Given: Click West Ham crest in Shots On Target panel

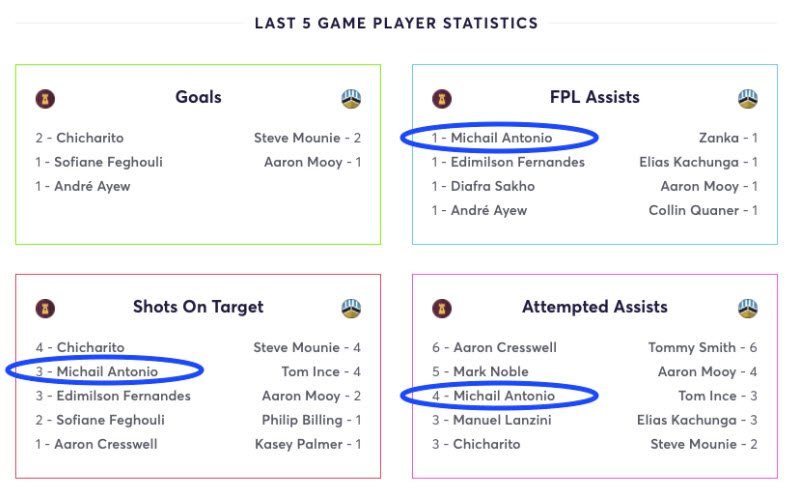Looking at the screenshot, I should [x=45, y=308].
